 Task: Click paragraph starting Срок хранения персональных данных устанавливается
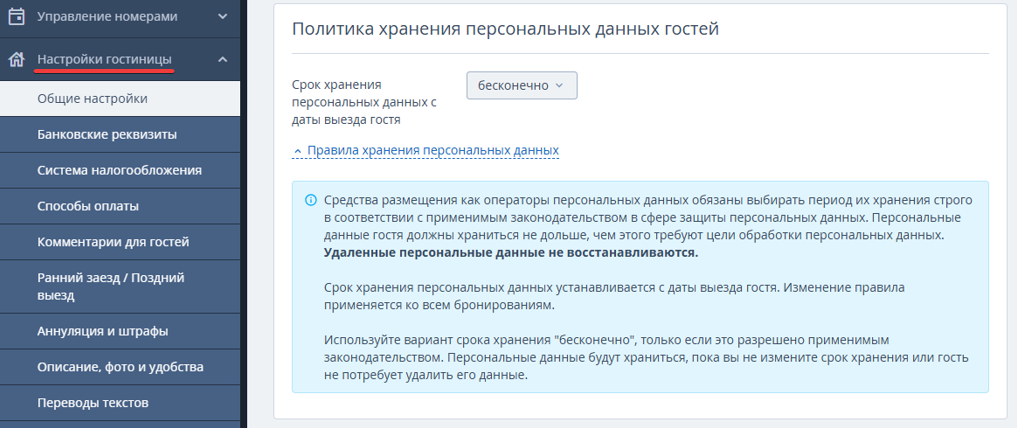[x=614, y=296]
